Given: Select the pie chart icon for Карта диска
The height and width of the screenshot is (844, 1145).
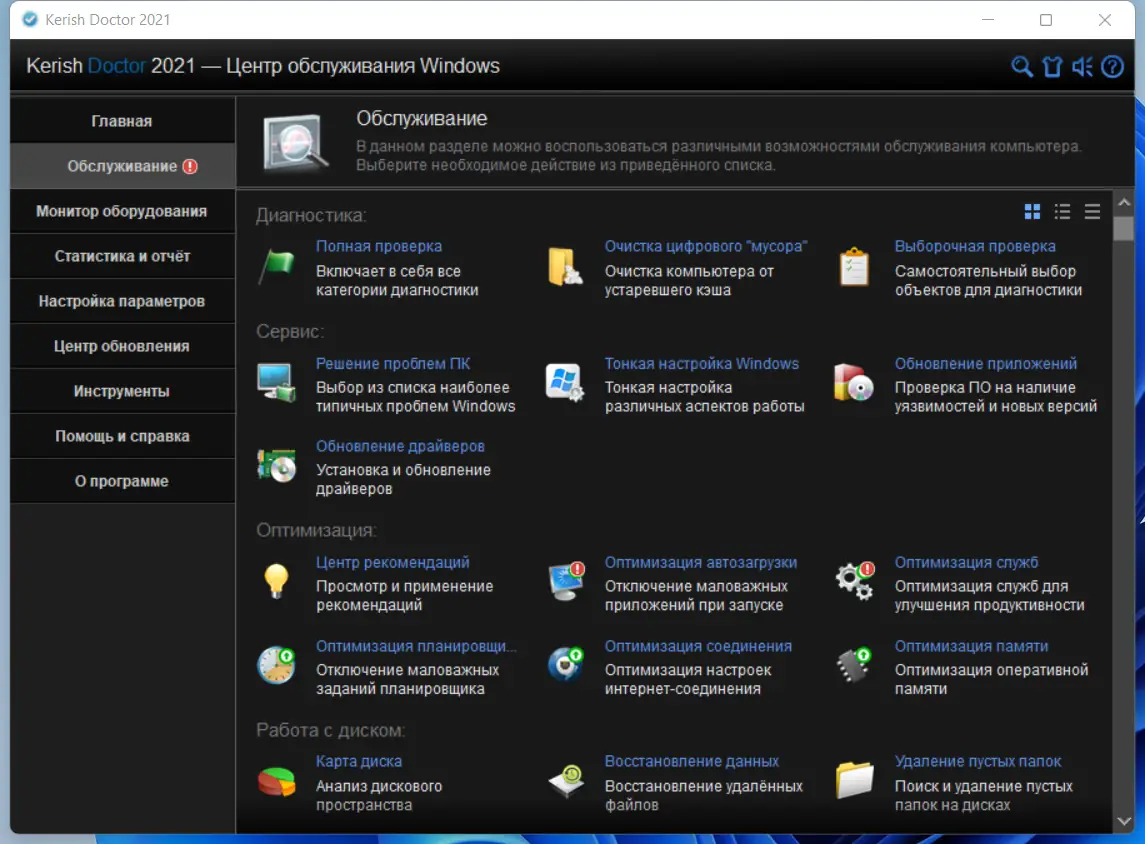Looking at the screenshot, I should point(276,782).
